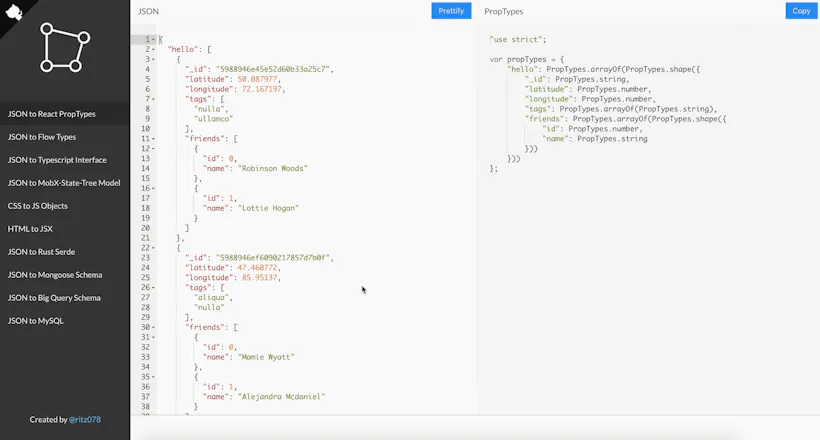
Task: Click the "Mamie Wyatt" name value
Action: click(266, 357)
